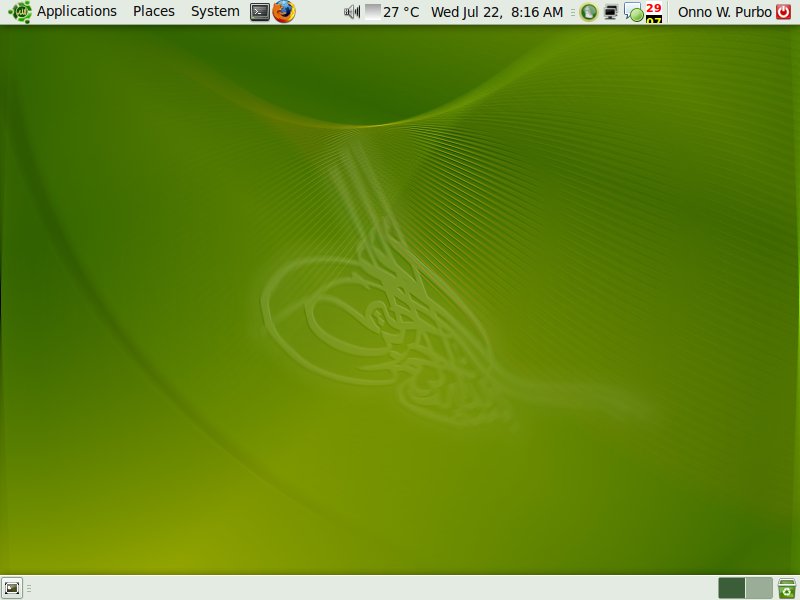Launch the Terminal from the panel
The height and width of the screenshot is (600, 800).
click(260, 12)
